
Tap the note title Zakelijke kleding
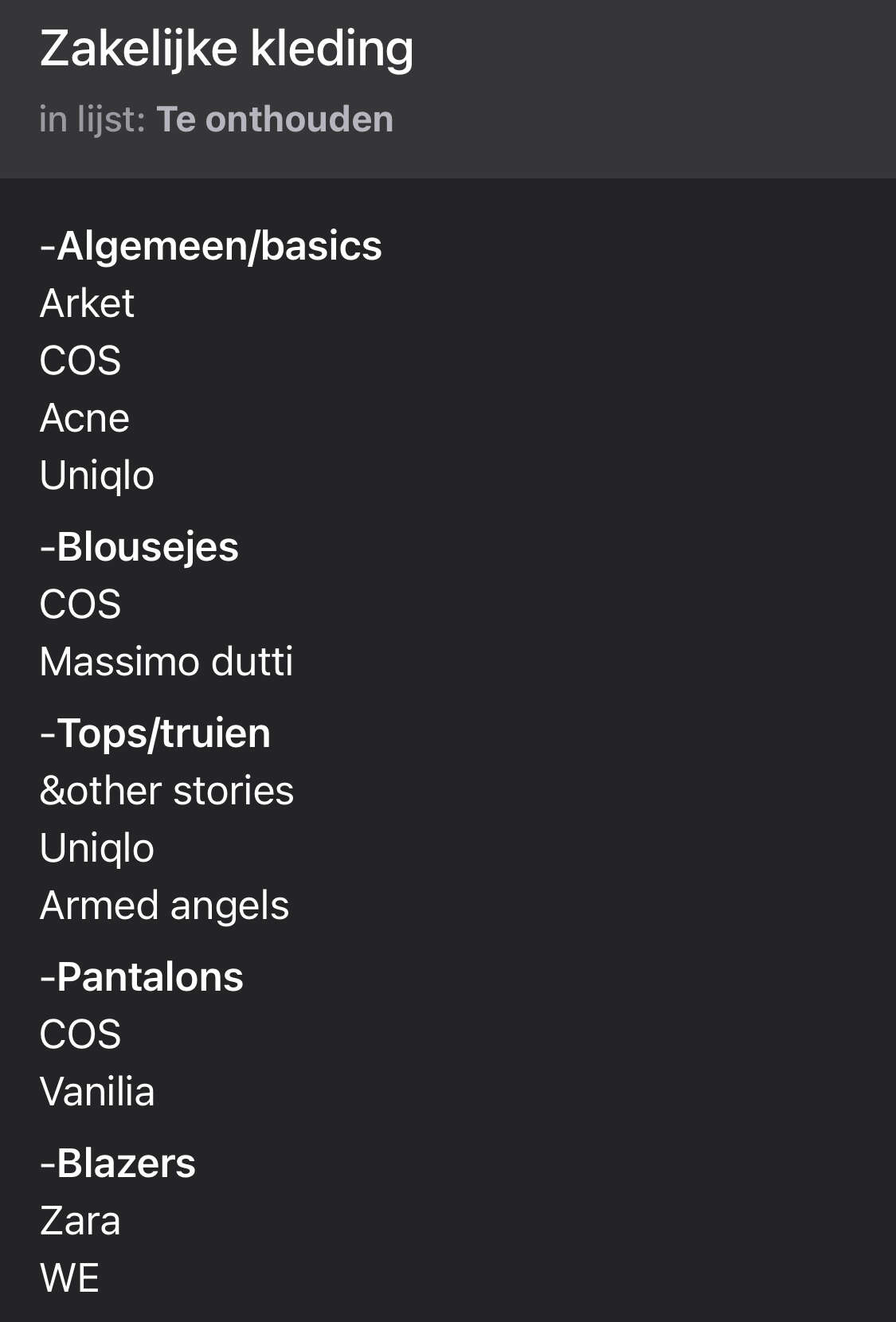coord(227,49)
